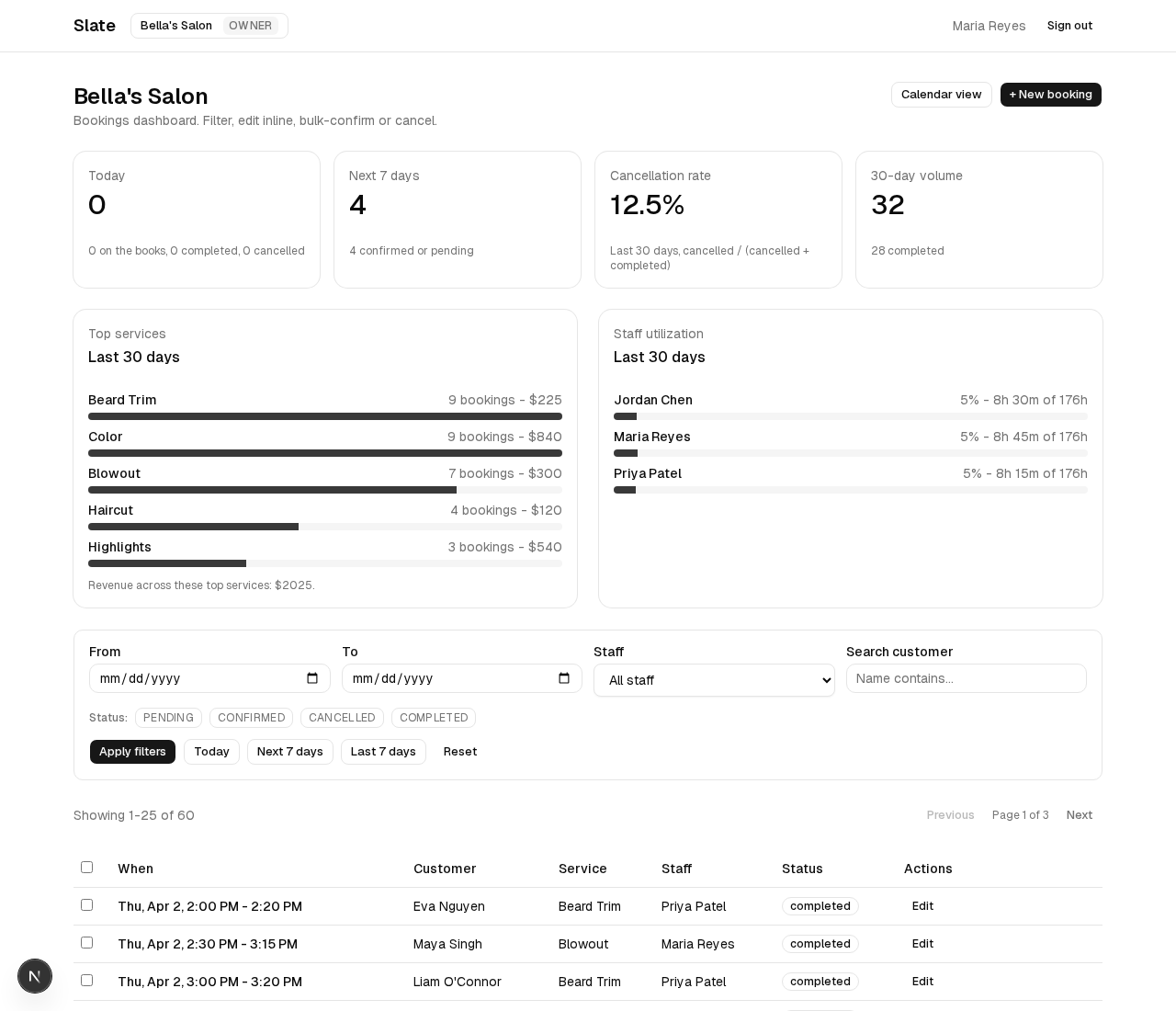Click 'Revenue across these top services: $2025.'
This screenshot has width=1176, height=1011.
[201, 585]
